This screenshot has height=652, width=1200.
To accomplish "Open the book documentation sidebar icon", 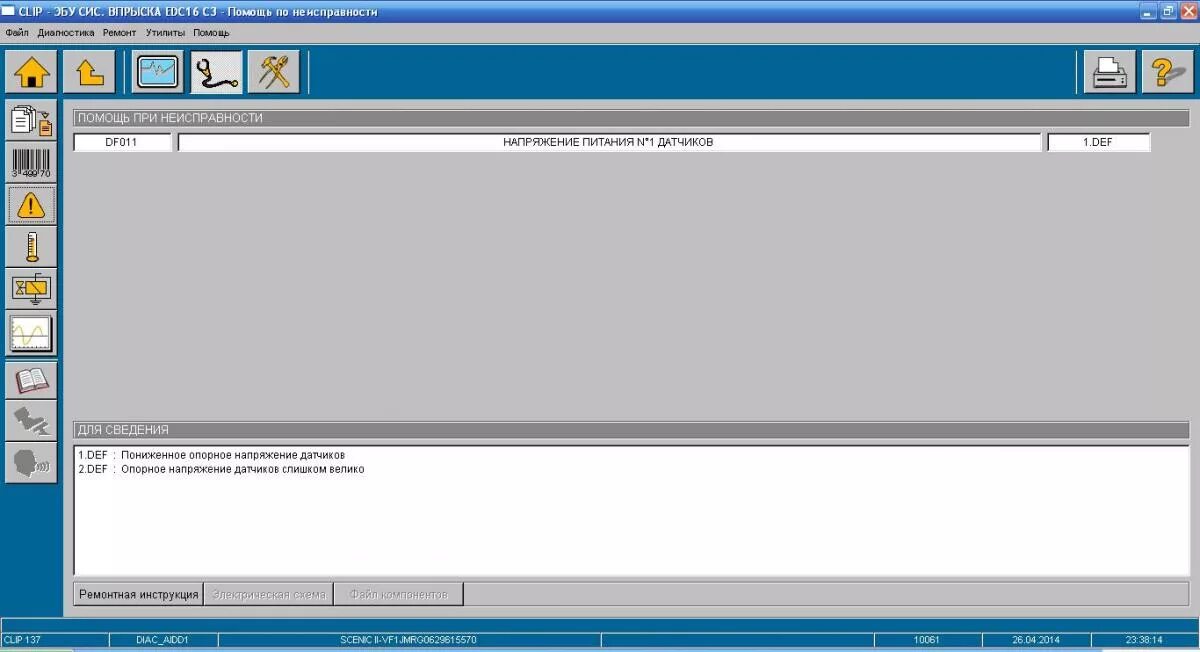I will click(x=31, y=380).
